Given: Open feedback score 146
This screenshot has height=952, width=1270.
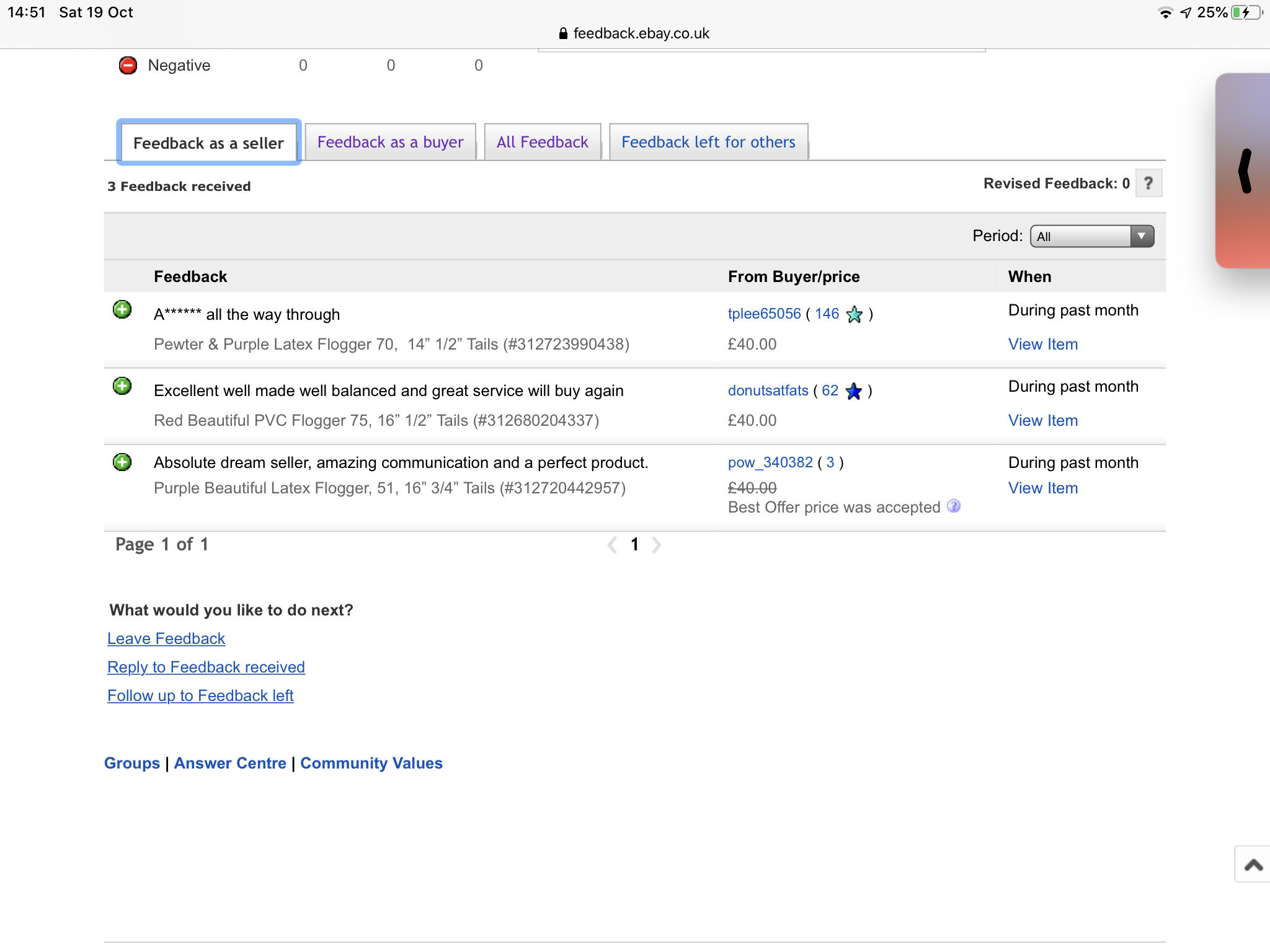Looking at the screenshot, I should click(x=827, y=314).
